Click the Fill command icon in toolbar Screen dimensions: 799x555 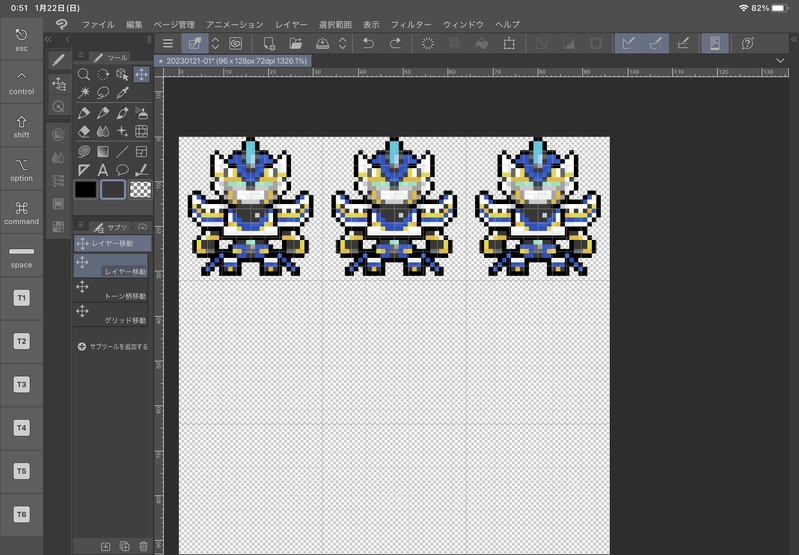coord(482,44)
